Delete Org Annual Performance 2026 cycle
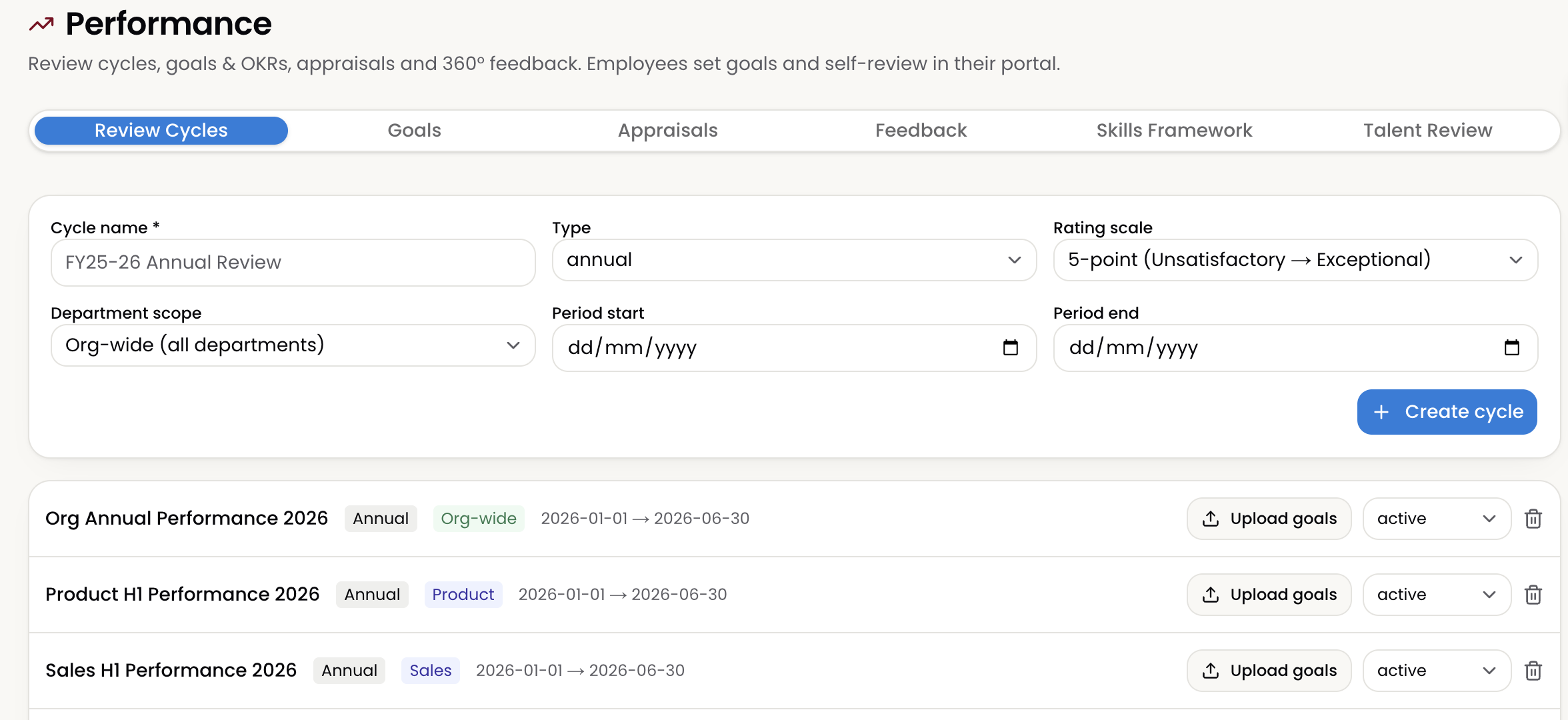Image resolution: width=1568 pixels, height=720 pixels. point(1533,519)
